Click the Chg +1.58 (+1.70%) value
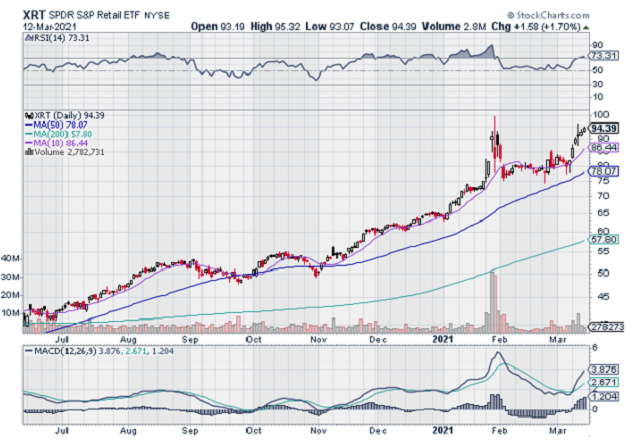 (x=536, y=27)
